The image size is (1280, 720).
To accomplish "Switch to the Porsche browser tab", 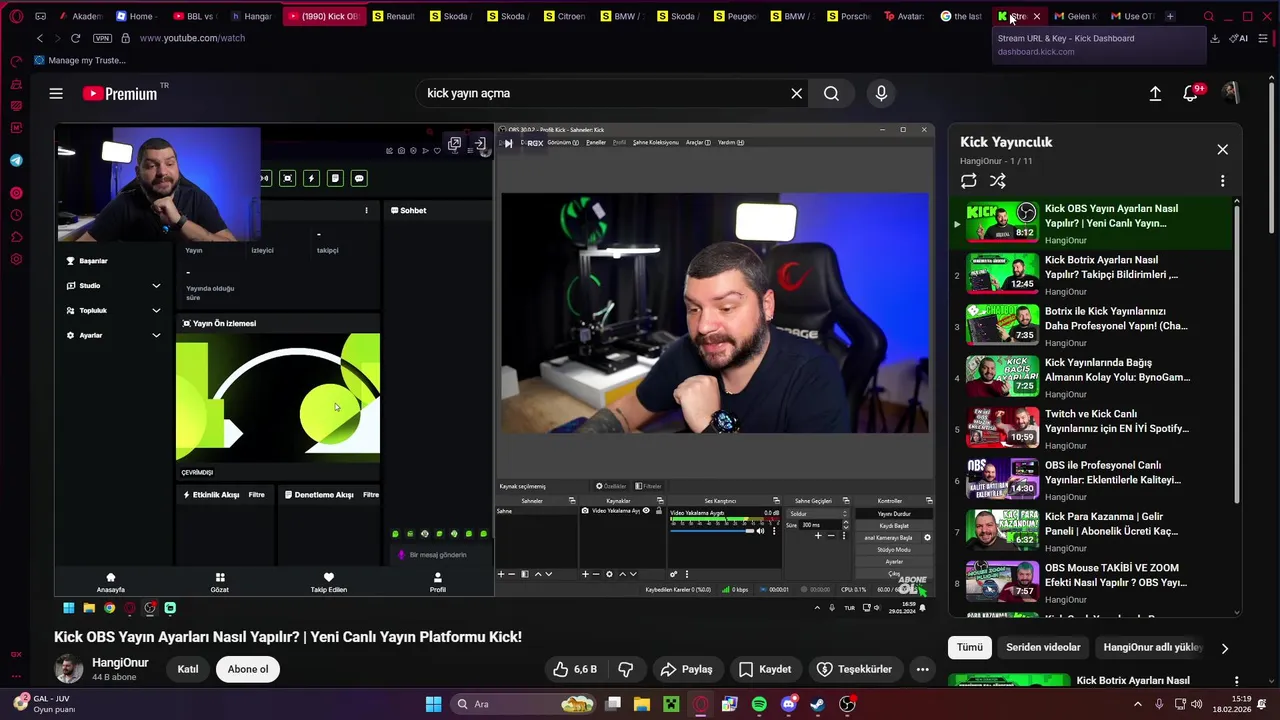I will click(849, 16).
